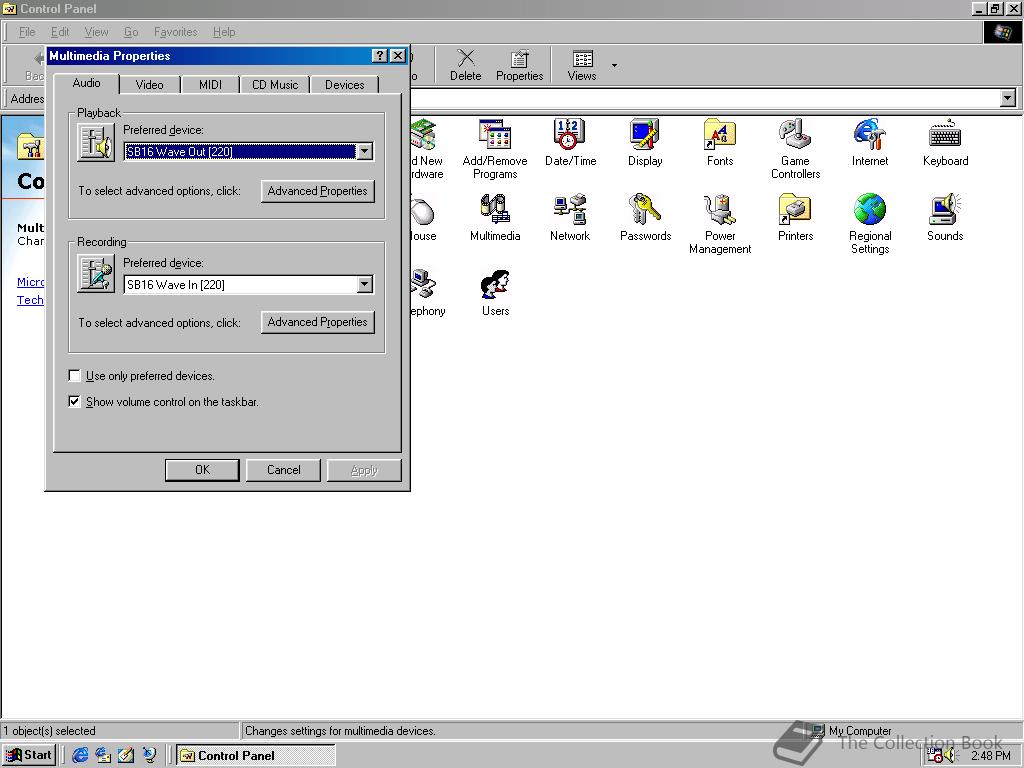
Task: Open the View menu
Action: [96, 32]
